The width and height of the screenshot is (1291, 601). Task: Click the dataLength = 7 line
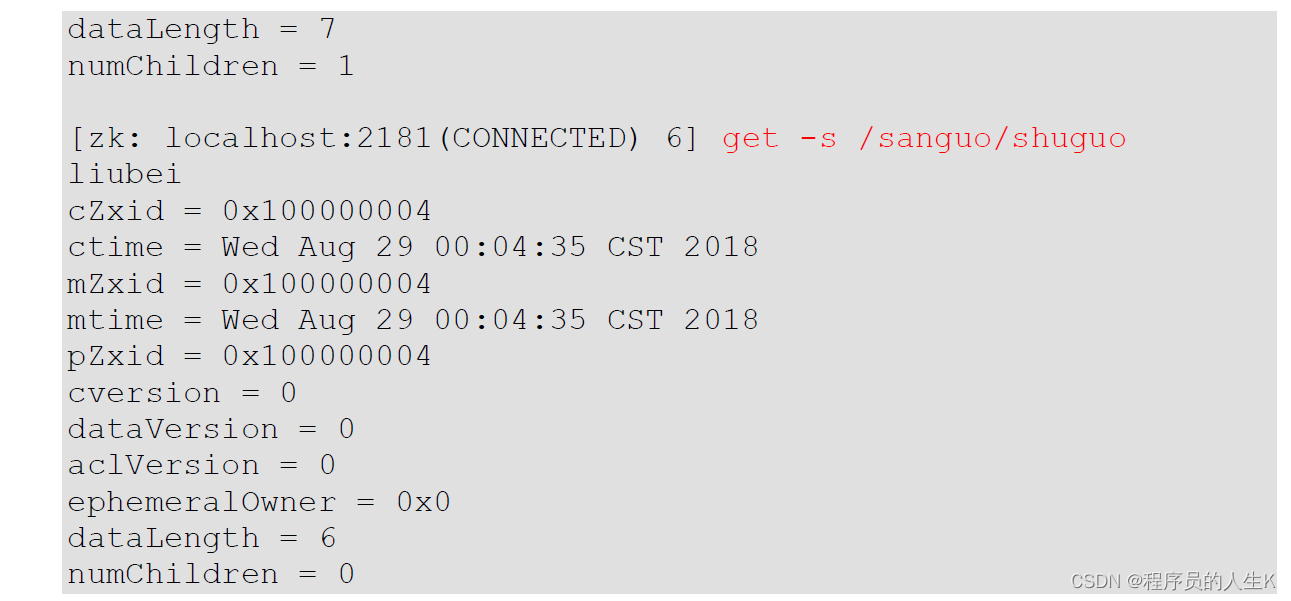pos(202,29)
